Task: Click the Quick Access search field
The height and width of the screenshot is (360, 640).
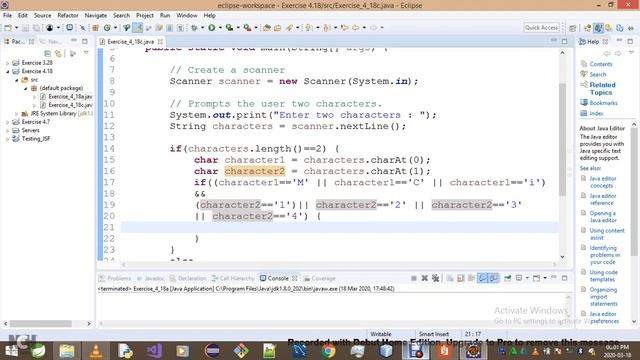Action: [x=542, y=27]
